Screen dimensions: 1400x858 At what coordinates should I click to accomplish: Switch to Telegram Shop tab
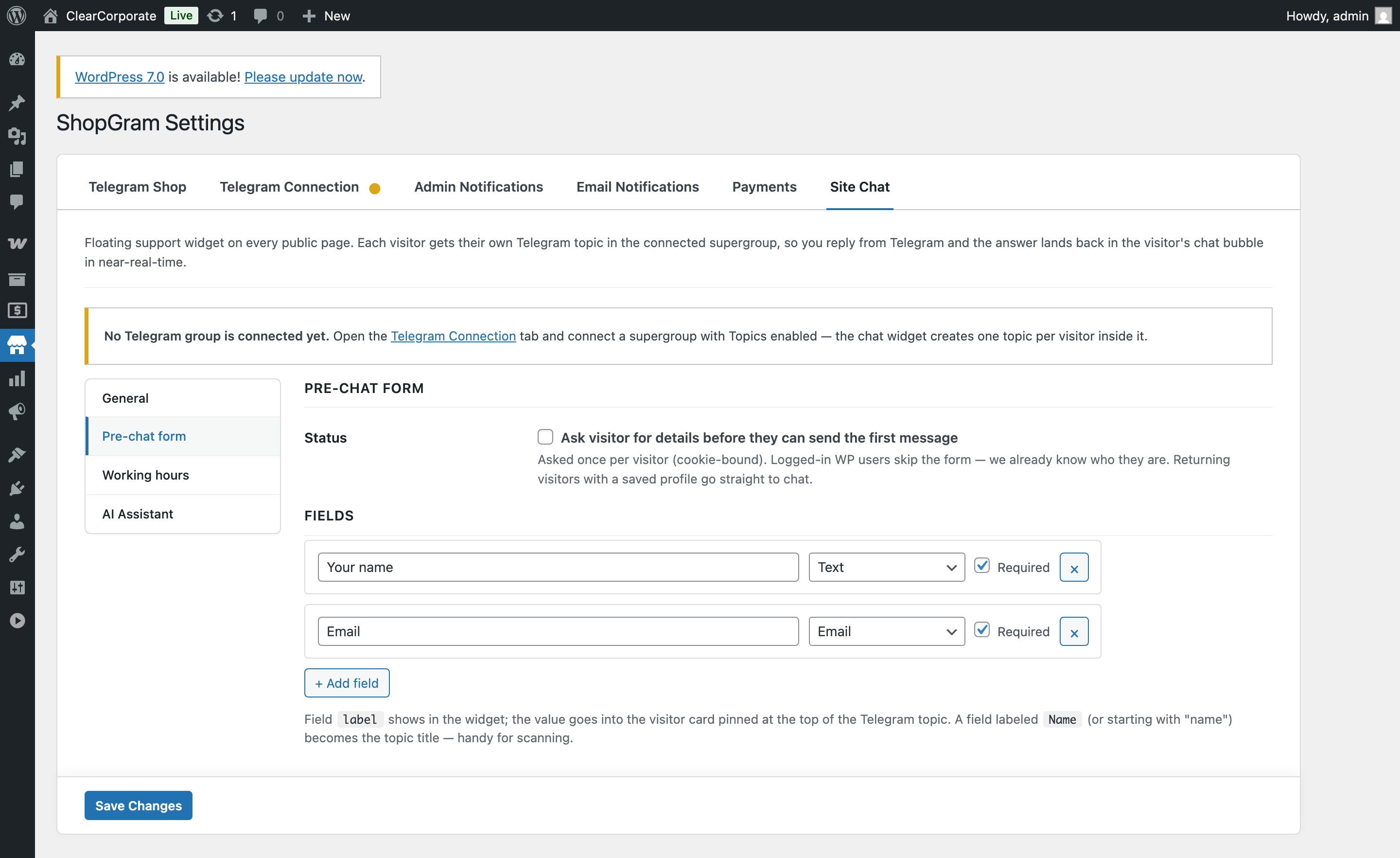(138, 186)
